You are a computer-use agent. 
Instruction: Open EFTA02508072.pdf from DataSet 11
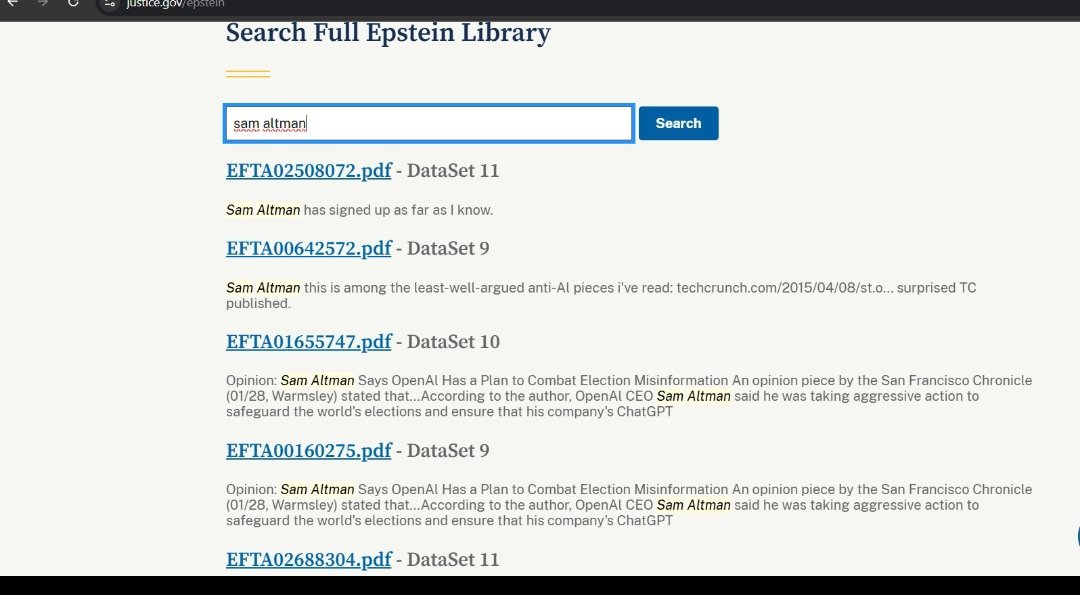tap(307, 171)
